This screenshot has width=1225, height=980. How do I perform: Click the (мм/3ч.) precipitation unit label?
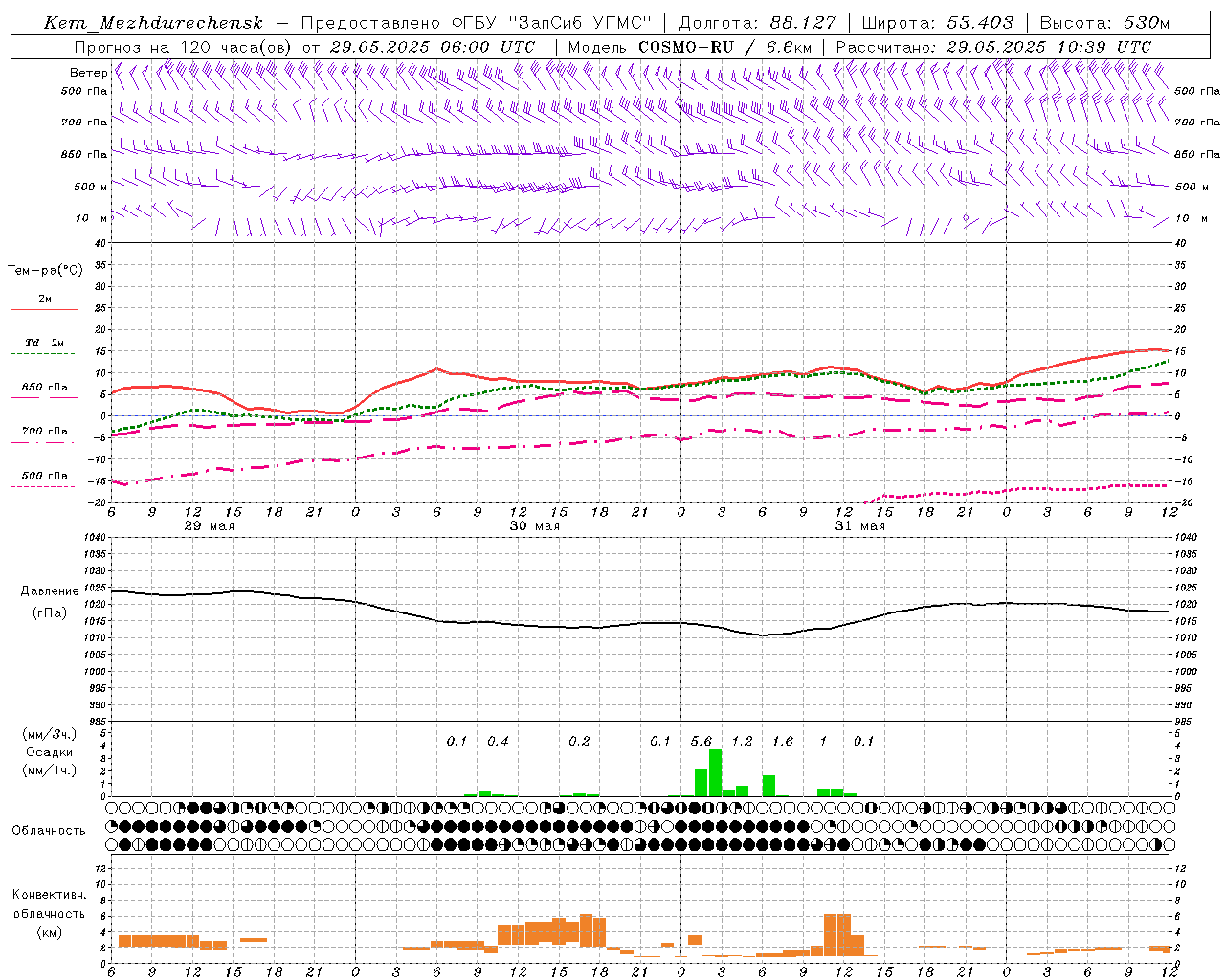(50, 735)
